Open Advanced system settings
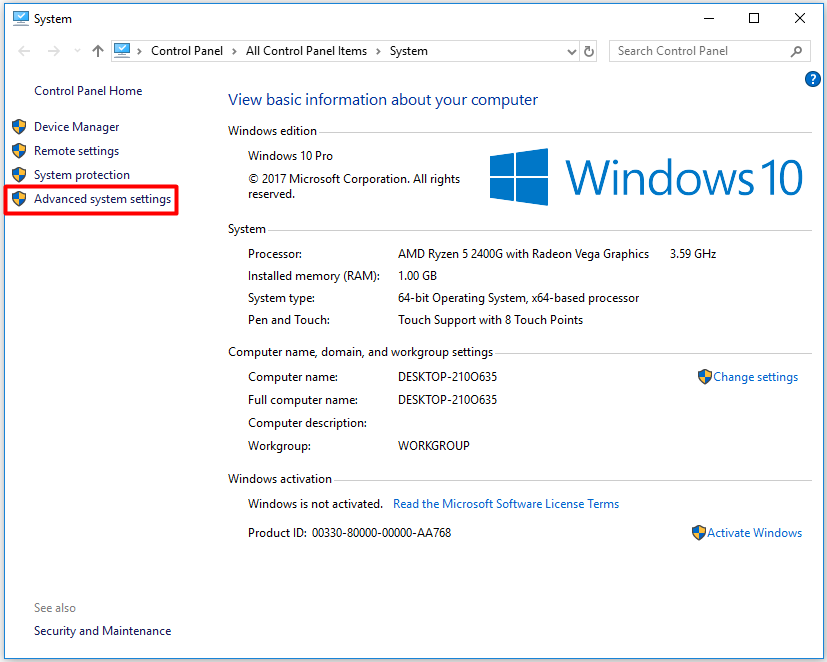This screenshot has width=827, height=662. point(102,199)
